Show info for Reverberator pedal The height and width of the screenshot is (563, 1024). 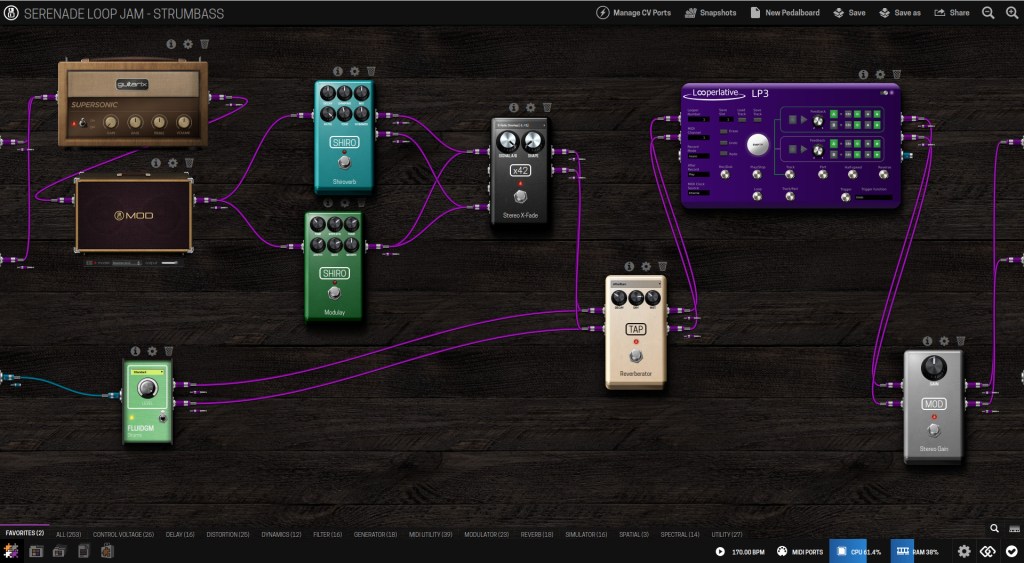coord(629,266)
